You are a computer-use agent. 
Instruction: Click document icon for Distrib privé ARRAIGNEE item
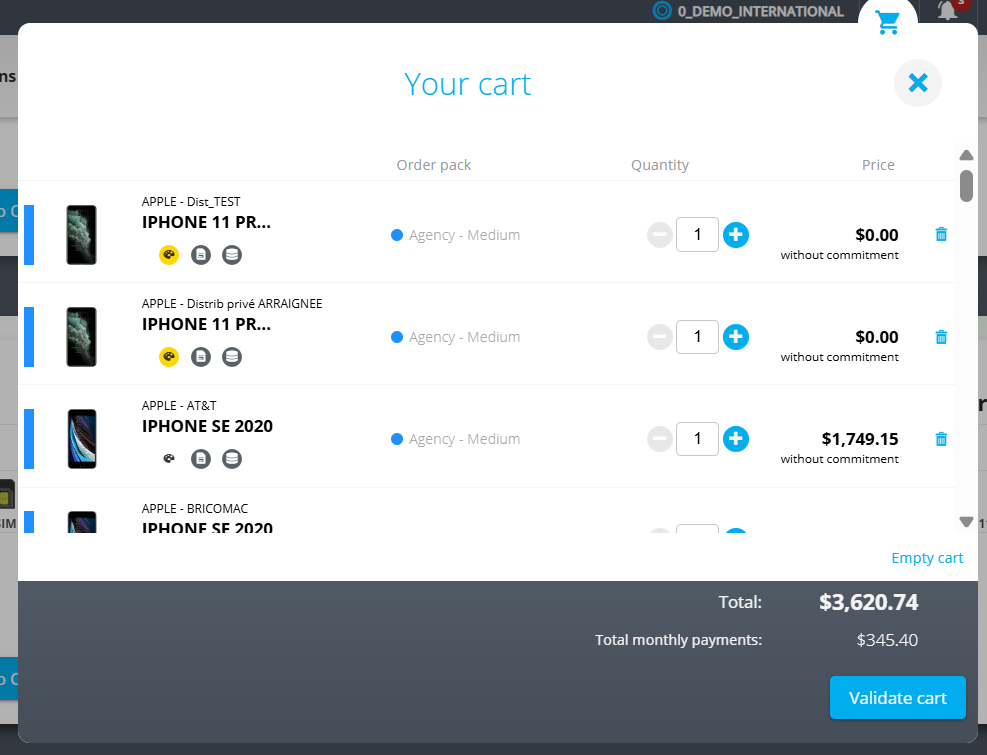(201, 357)
